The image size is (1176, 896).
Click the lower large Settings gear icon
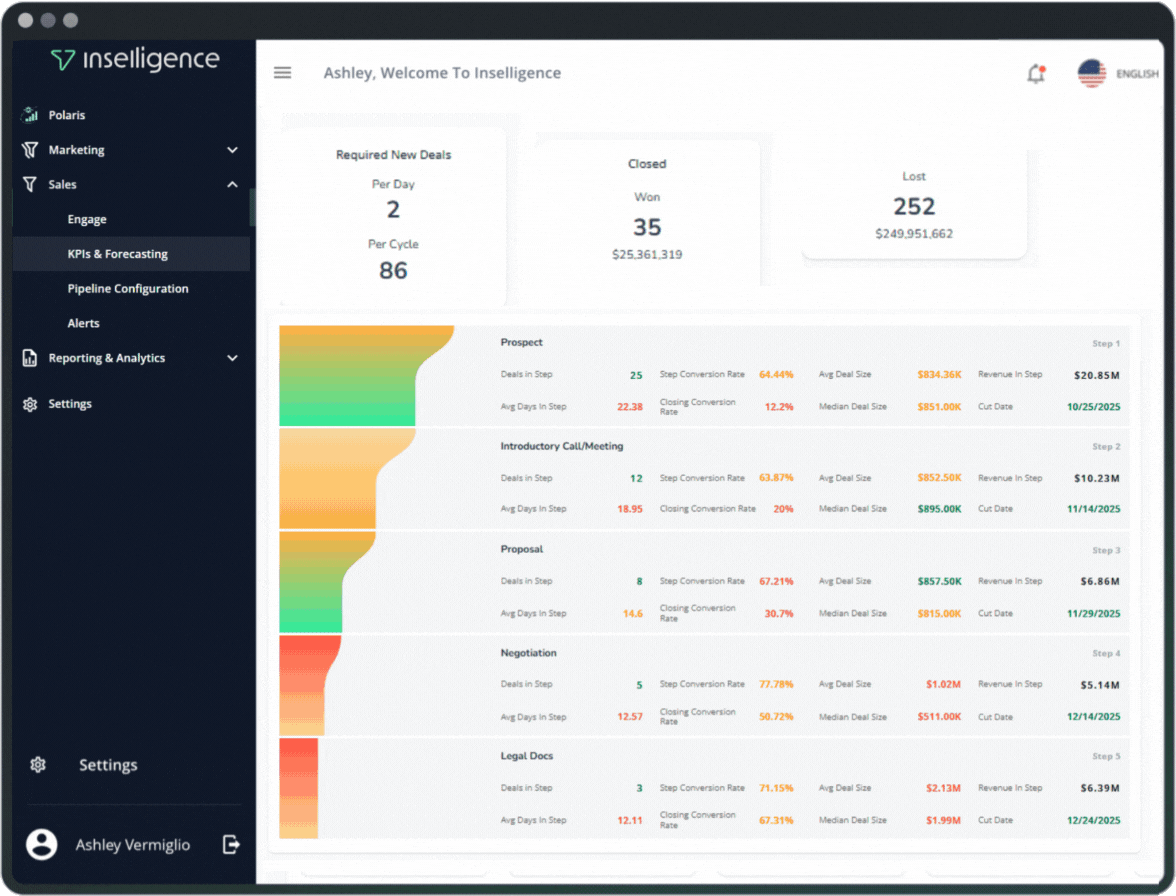click(38, 765)
